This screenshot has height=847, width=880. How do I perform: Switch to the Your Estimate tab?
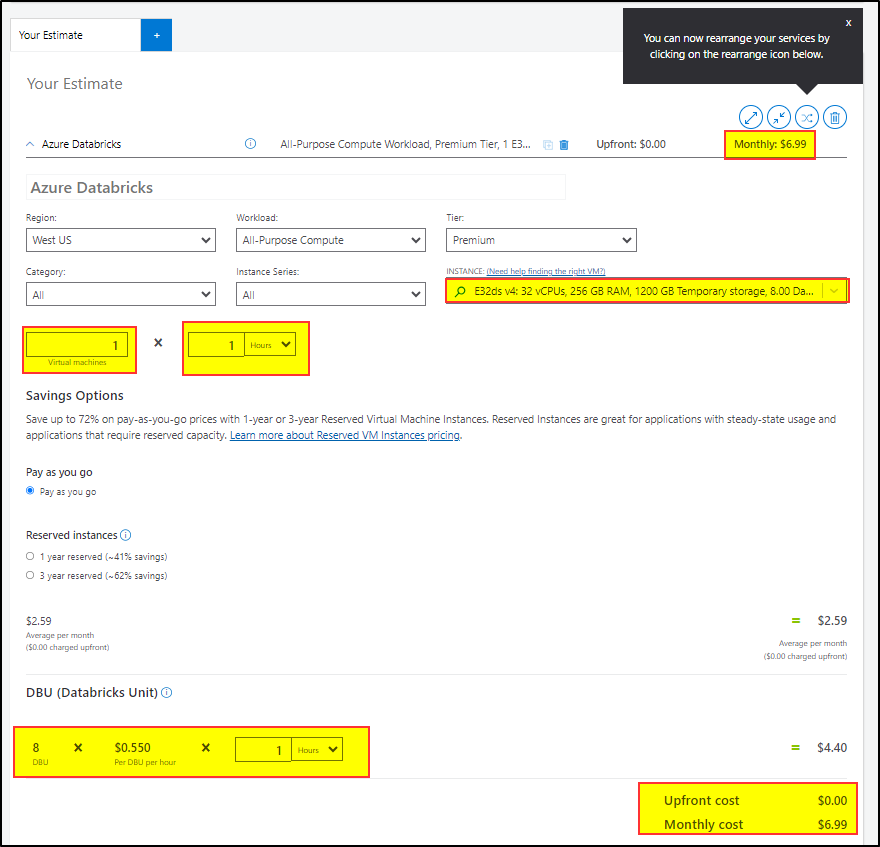[75, 35]
